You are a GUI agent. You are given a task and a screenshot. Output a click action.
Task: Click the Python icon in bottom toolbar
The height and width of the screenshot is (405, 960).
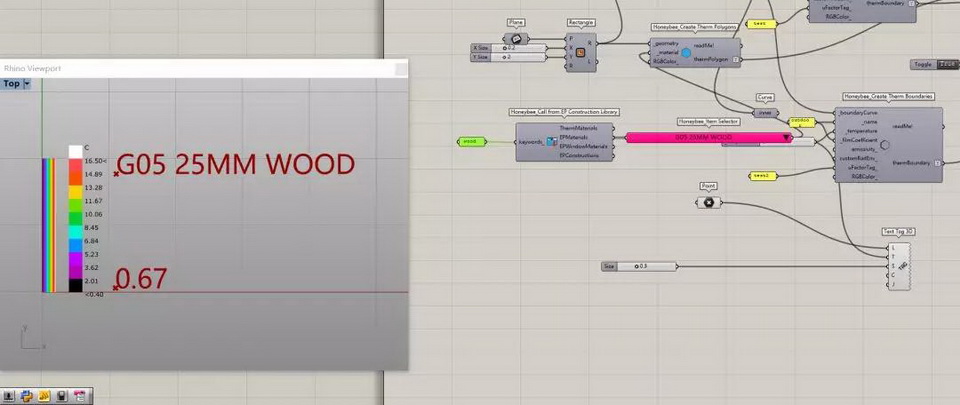click(x=27, y=396)
